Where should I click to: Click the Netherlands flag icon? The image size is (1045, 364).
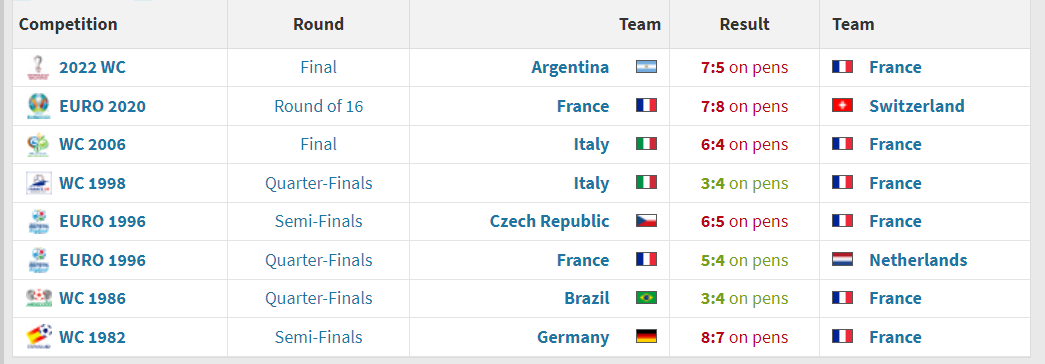(x=842, y=259)
